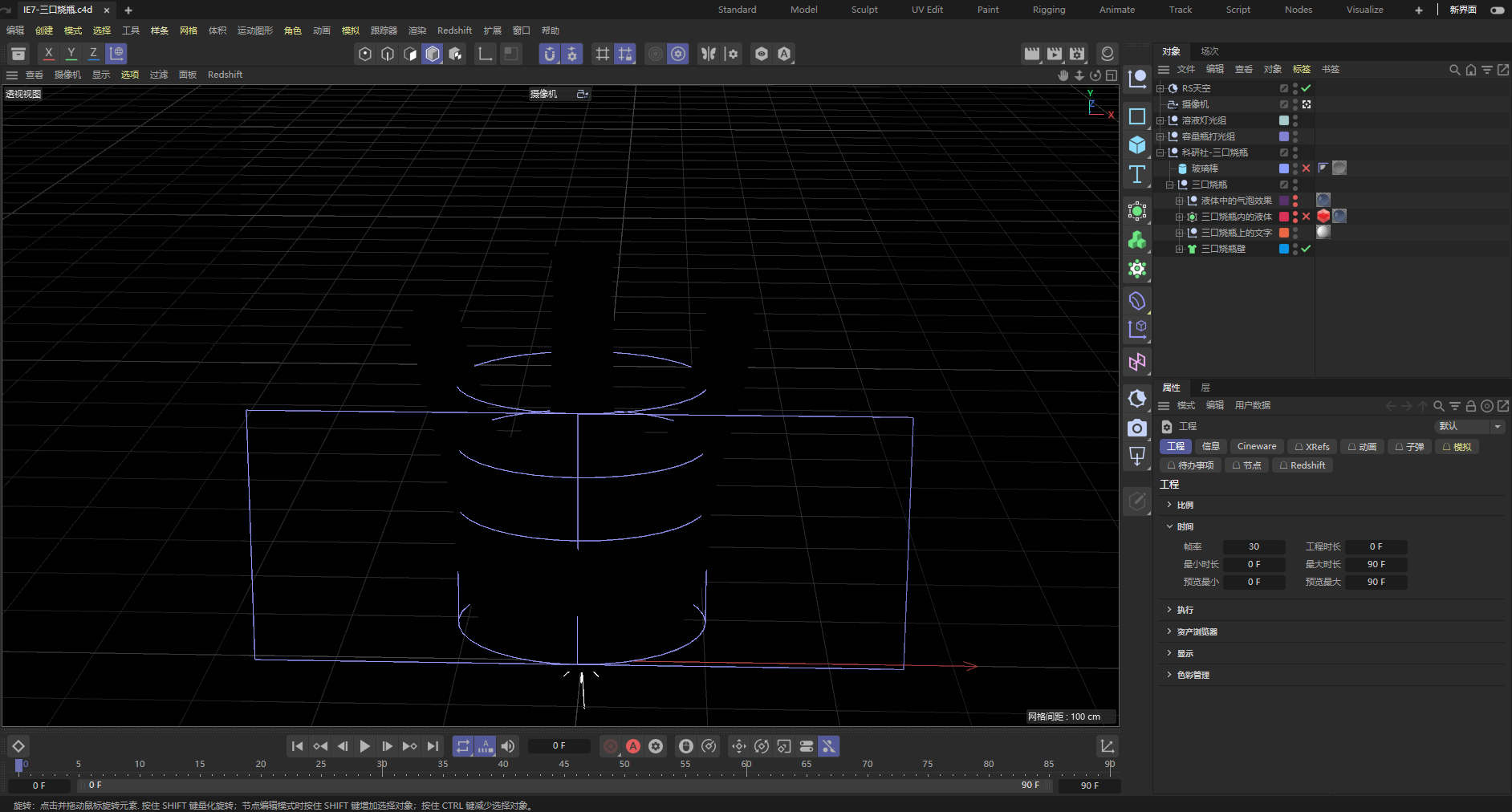Viewport: 1512px width, 812px height.
Task: Toggle the Z axis lock
Action: [94, 54]
